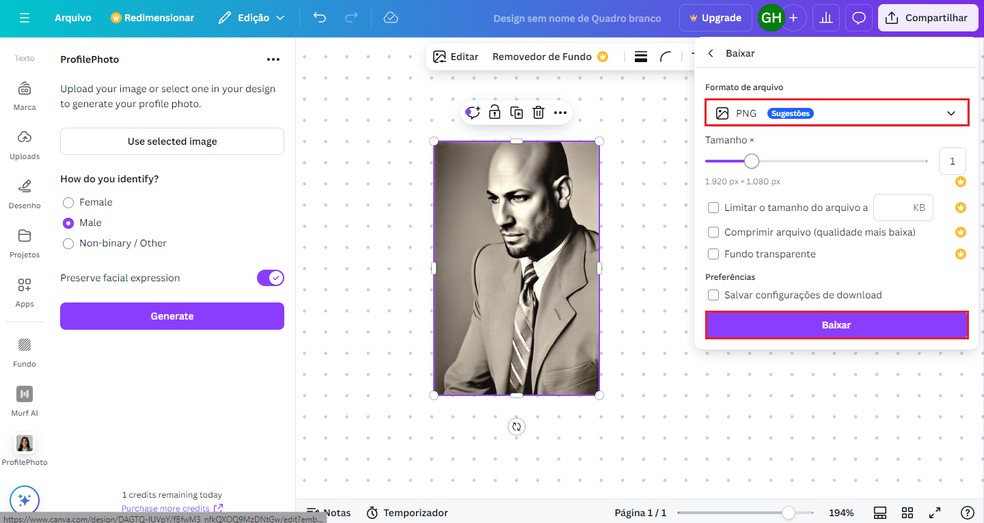Open the ProfilePhoto app in sidebar

(24, 450)
